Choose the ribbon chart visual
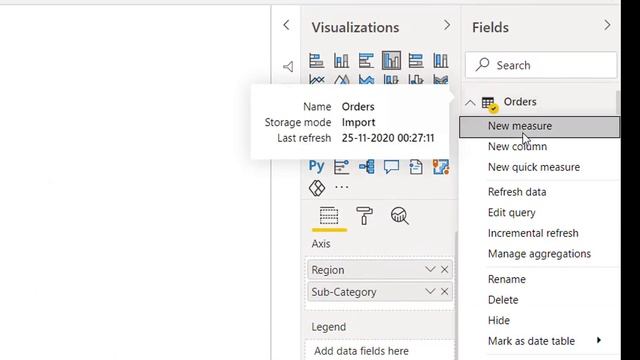This screenshot has width=640, height=360. click(x=441, y=79)
